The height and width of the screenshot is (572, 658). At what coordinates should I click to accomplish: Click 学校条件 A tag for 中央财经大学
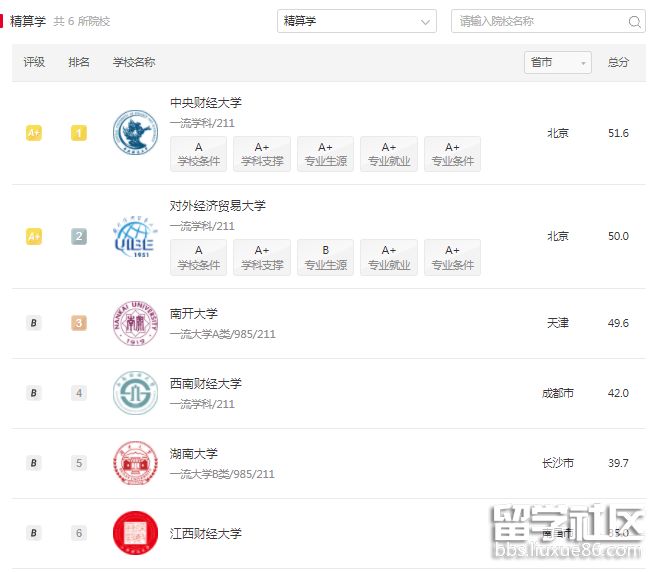click(x=198, y=154)
